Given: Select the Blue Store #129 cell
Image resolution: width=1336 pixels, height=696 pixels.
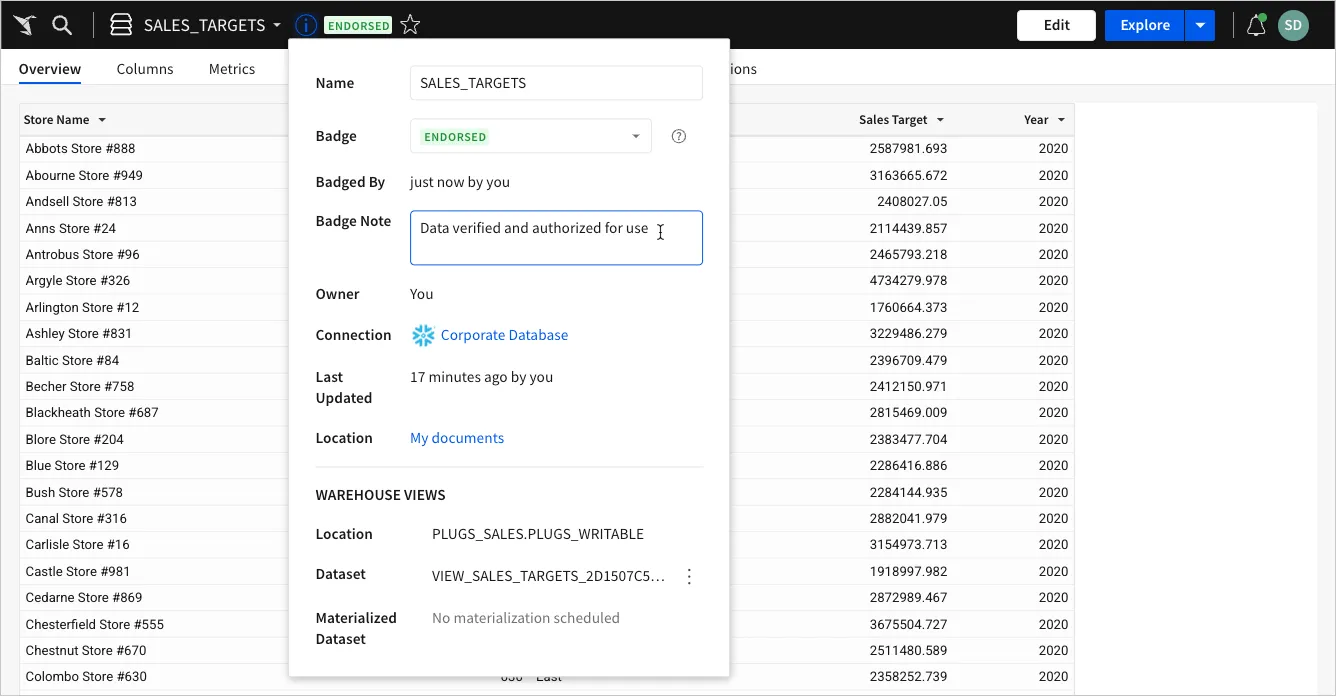Looking at the screenshot, I should point(72,465).
